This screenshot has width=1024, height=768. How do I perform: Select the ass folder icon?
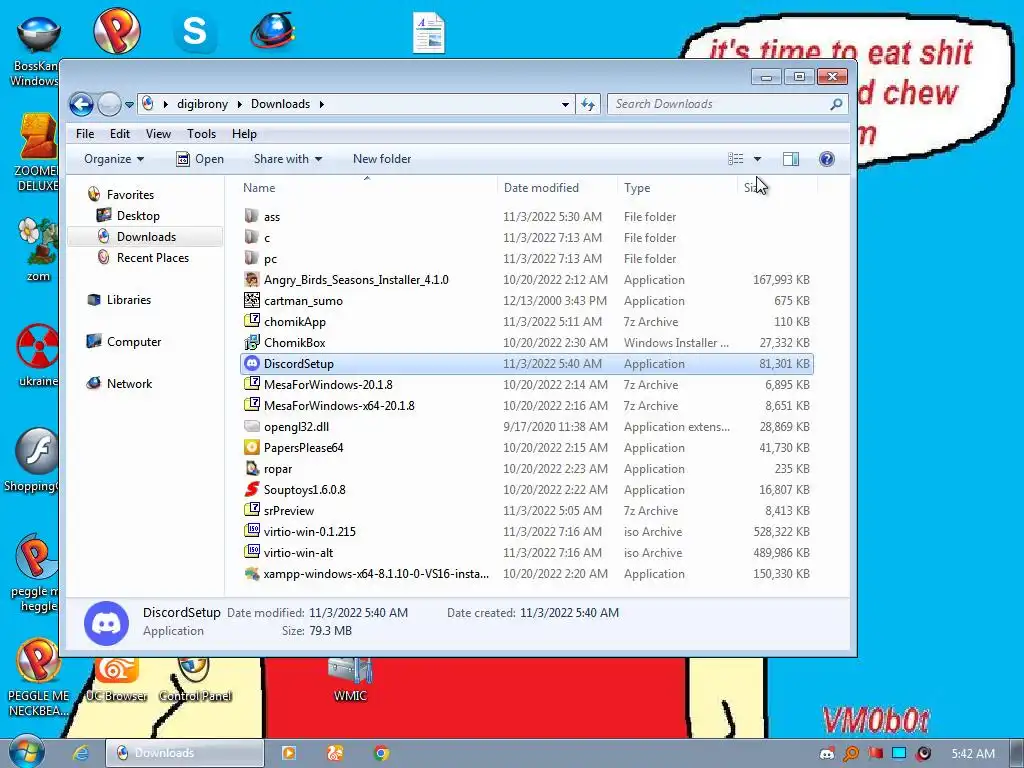(251, 216)
